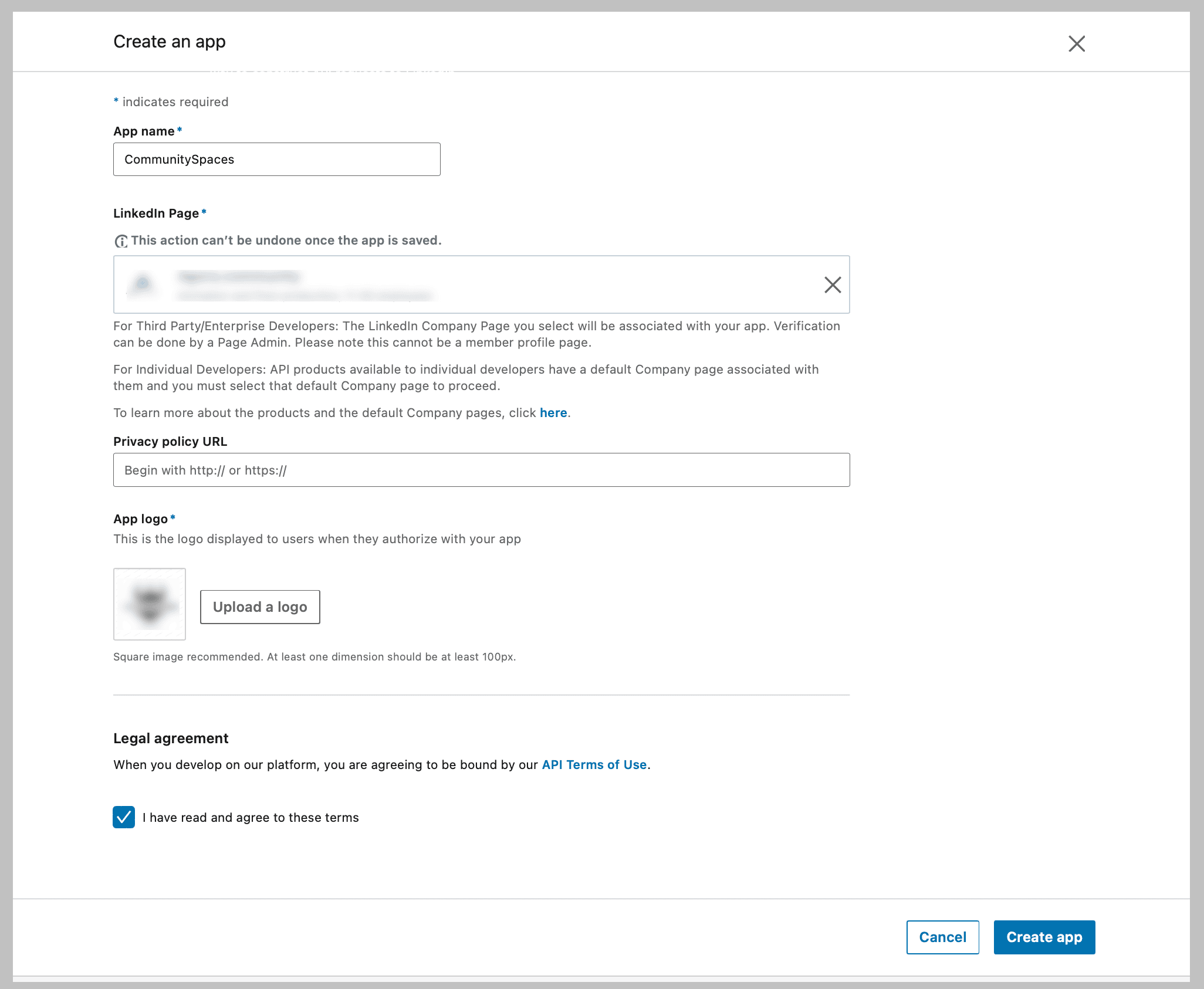
Task: Uncheck the agree to terms checkbox
Action: [124, 817]
